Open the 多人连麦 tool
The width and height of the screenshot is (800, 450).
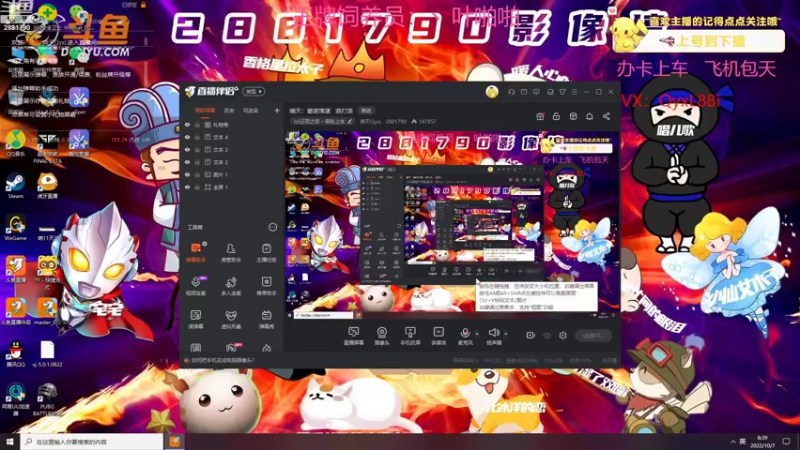pyautogui.click(x=231, y=286)
